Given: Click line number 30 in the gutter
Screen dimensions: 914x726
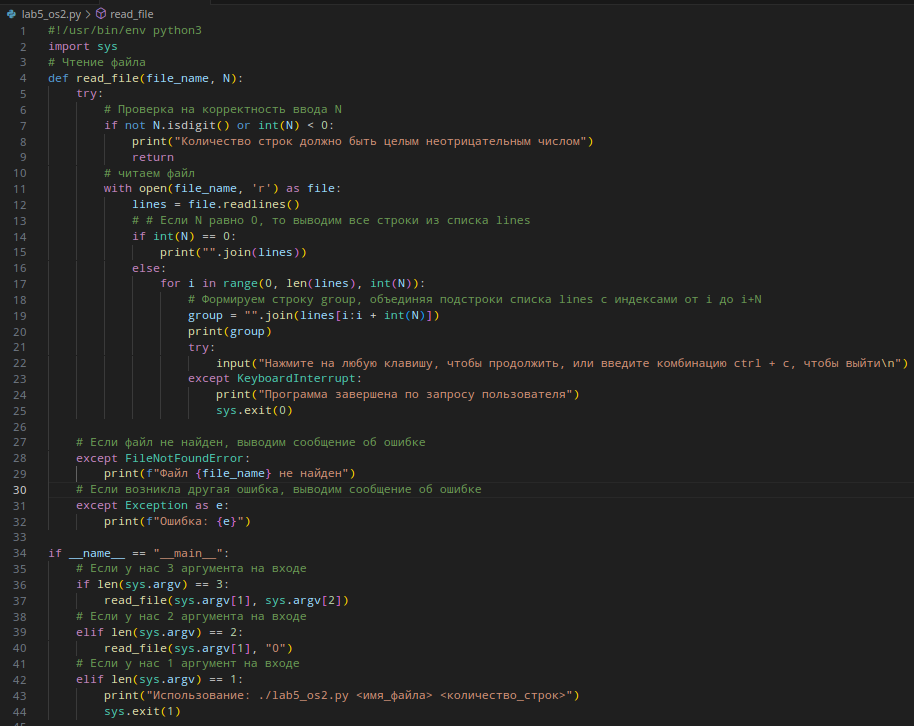Looking at the screenshot, I should (20, 490).
